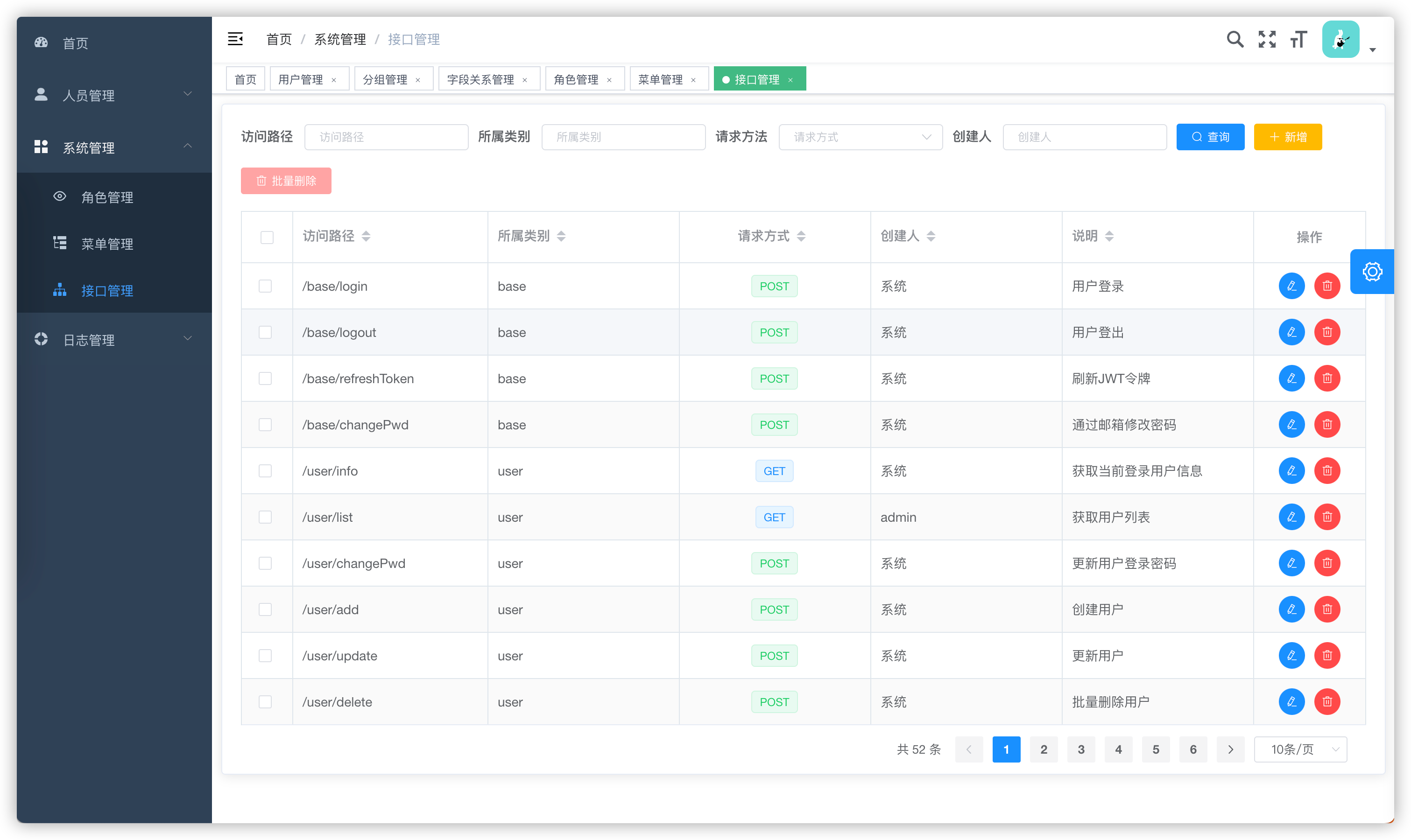Click the 查询 search button
Viewport: 1411px width, 840px height.
pyautogui.click(x=1210, y=137)
